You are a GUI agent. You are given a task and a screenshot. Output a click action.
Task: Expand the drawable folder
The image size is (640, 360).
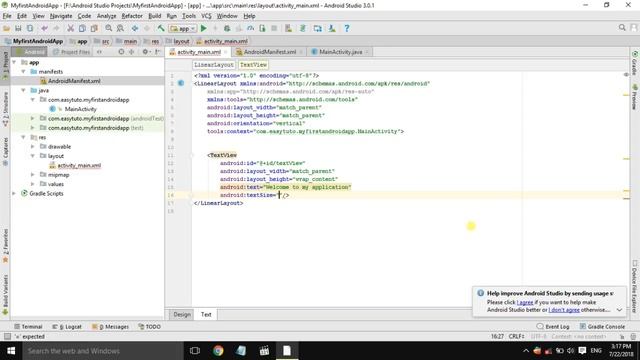tap(33, 147)
